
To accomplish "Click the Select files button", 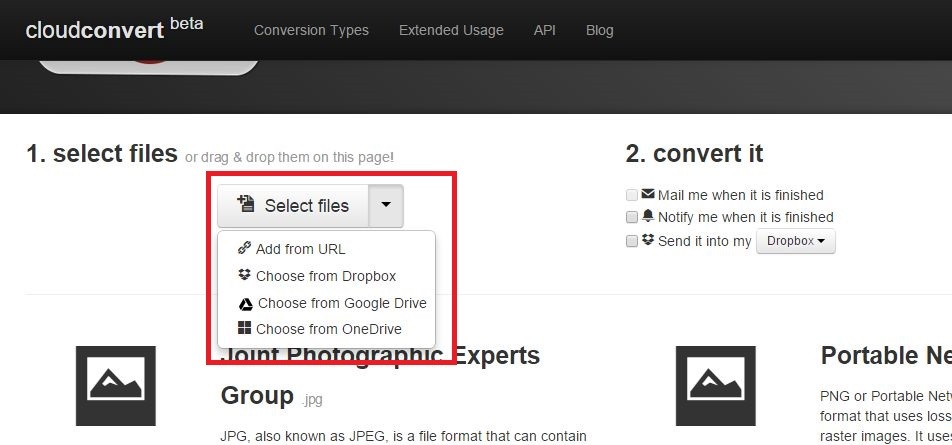I will [293, 206].
